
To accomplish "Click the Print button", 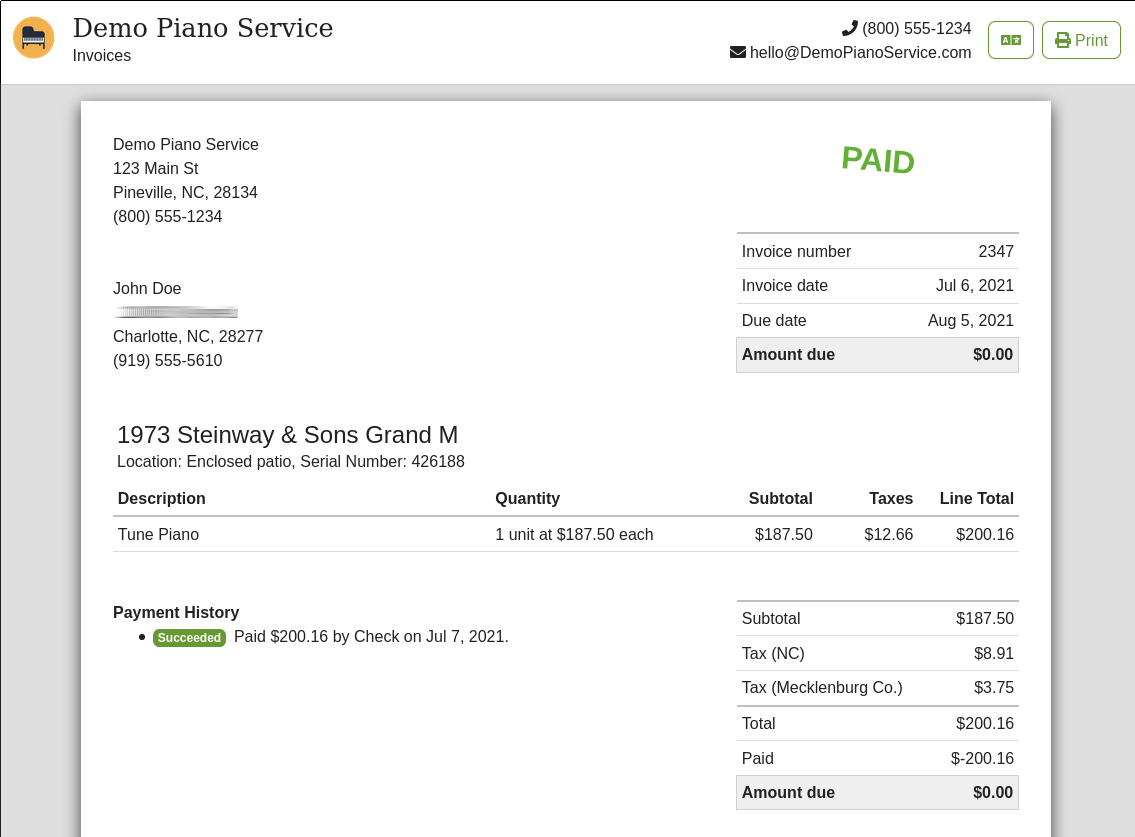I will pos(1081,40).
